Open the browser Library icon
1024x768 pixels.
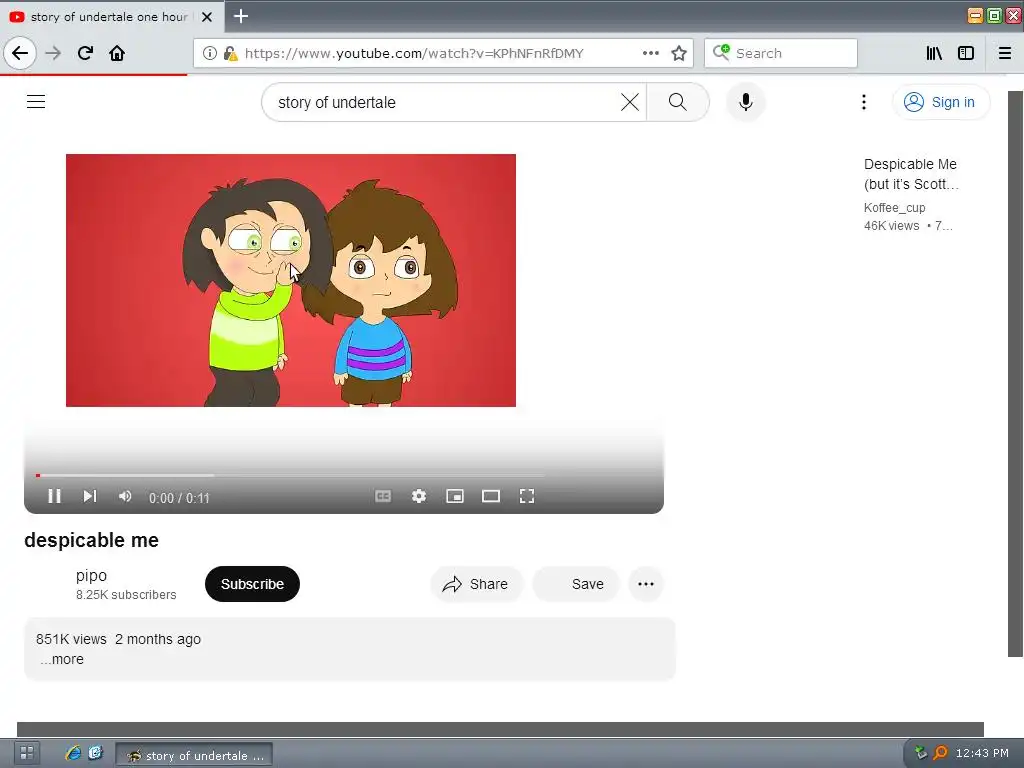[x=934, y=53]
